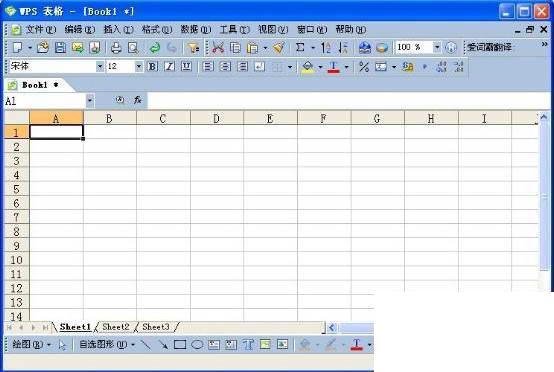Print the sheet using the printer icon
The image size is (554, 372).
[x=116, y=47]
